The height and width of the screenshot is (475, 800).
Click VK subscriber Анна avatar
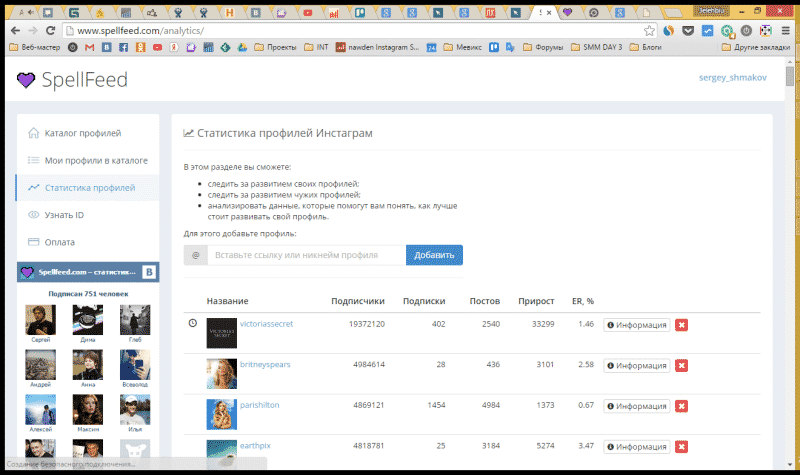[x=88, y=365]
